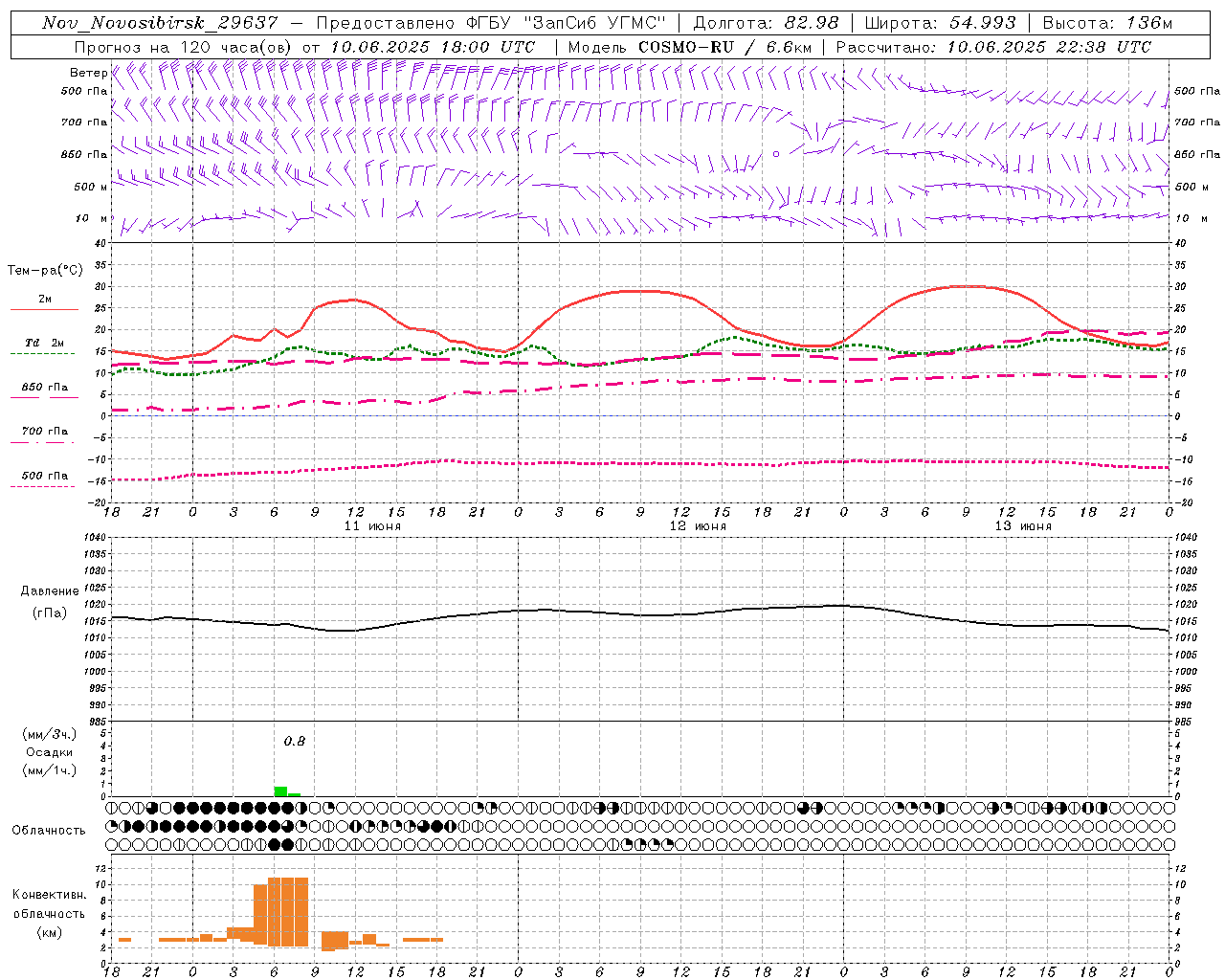Click the calm-wind circle symbol in wind panel
The width and height of the screenshot is (1225, 980).
[776, 153]
